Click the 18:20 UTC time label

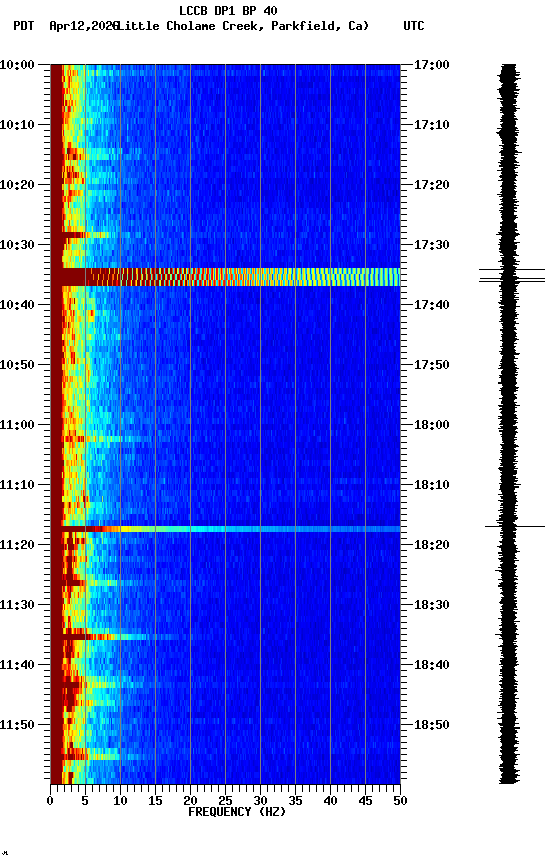(x=432, y=546)
